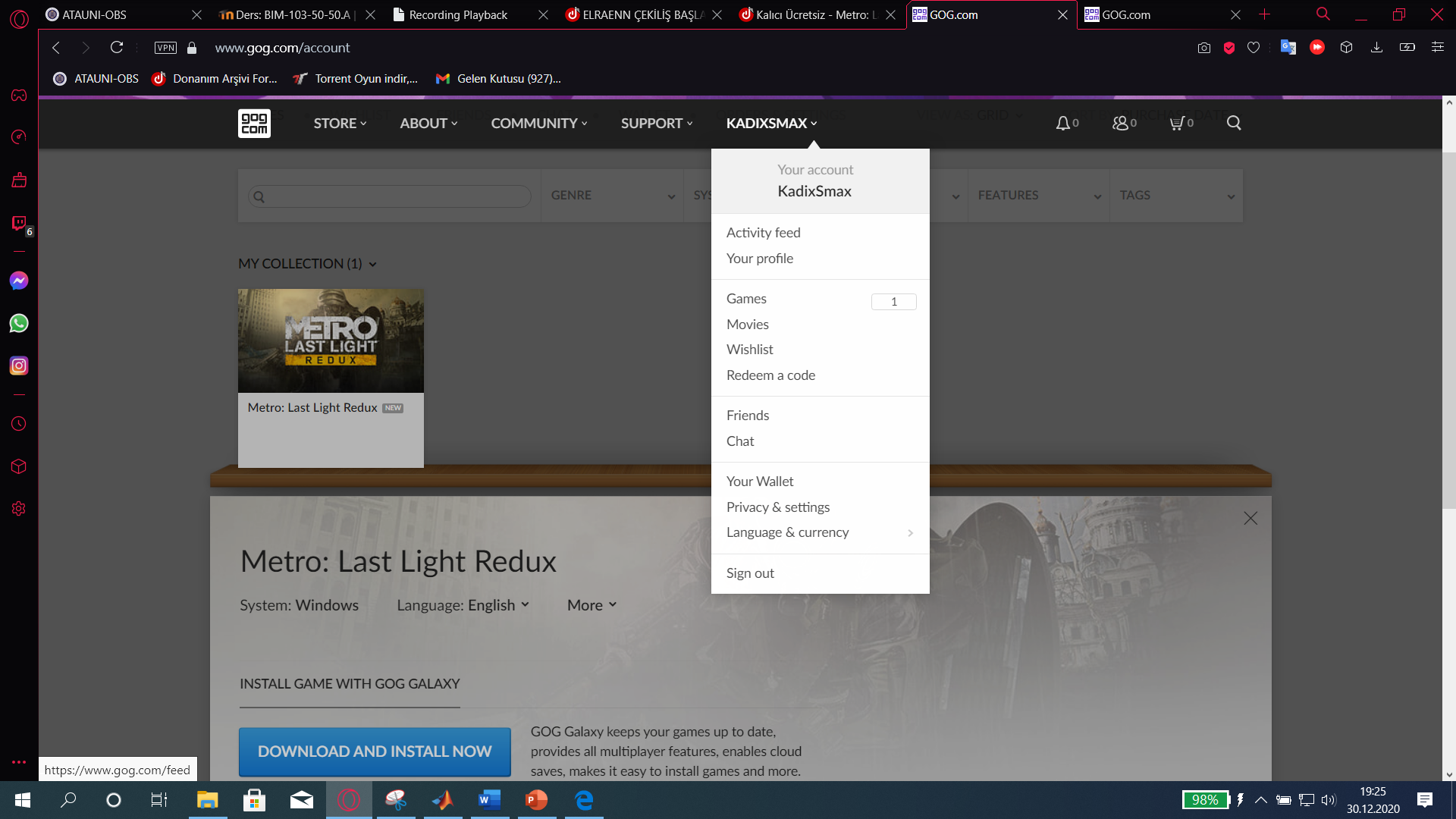
Task: Expand the GENRE filter dropdown
Action: tap(612, 196)
